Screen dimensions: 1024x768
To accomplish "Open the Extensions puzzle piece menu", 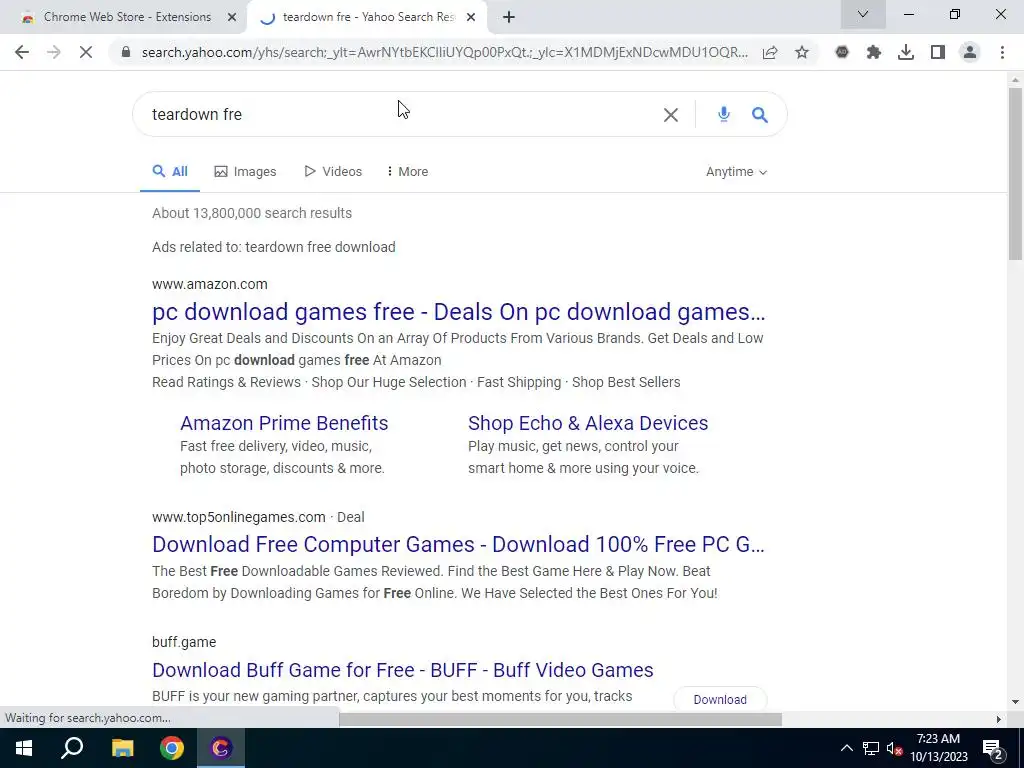I will pos(874,52).
